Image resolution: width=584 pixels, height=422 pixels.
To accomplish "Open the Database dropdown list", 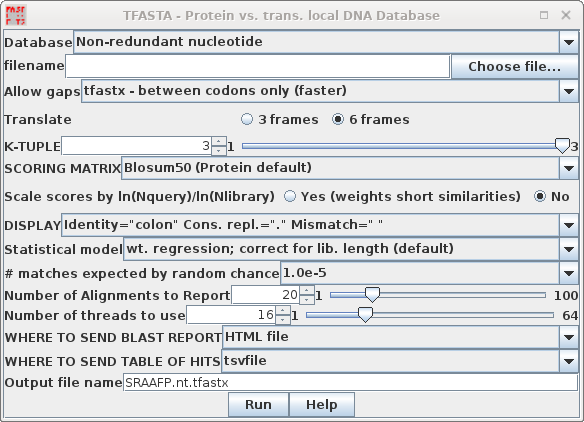I will [568, 42].
